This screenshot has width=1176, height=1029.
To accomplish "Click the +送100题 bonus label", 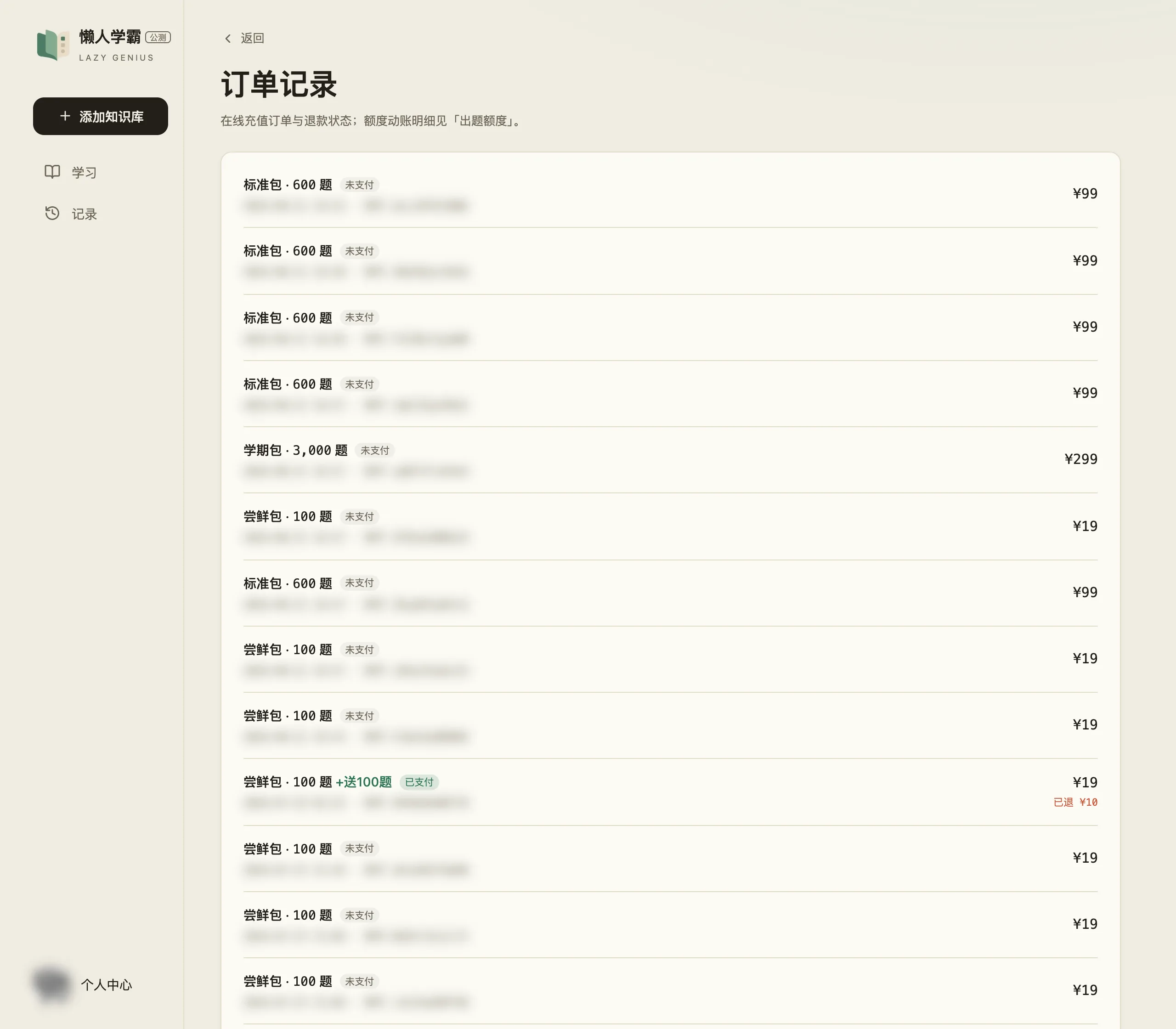I will (363, 782).
